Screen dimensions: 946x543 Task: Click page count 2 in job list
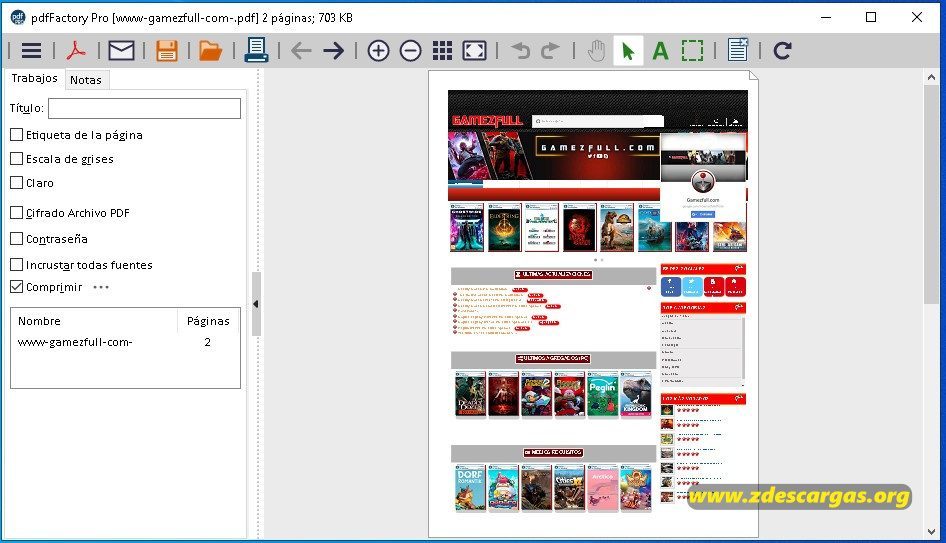click(x=208, y=342)
